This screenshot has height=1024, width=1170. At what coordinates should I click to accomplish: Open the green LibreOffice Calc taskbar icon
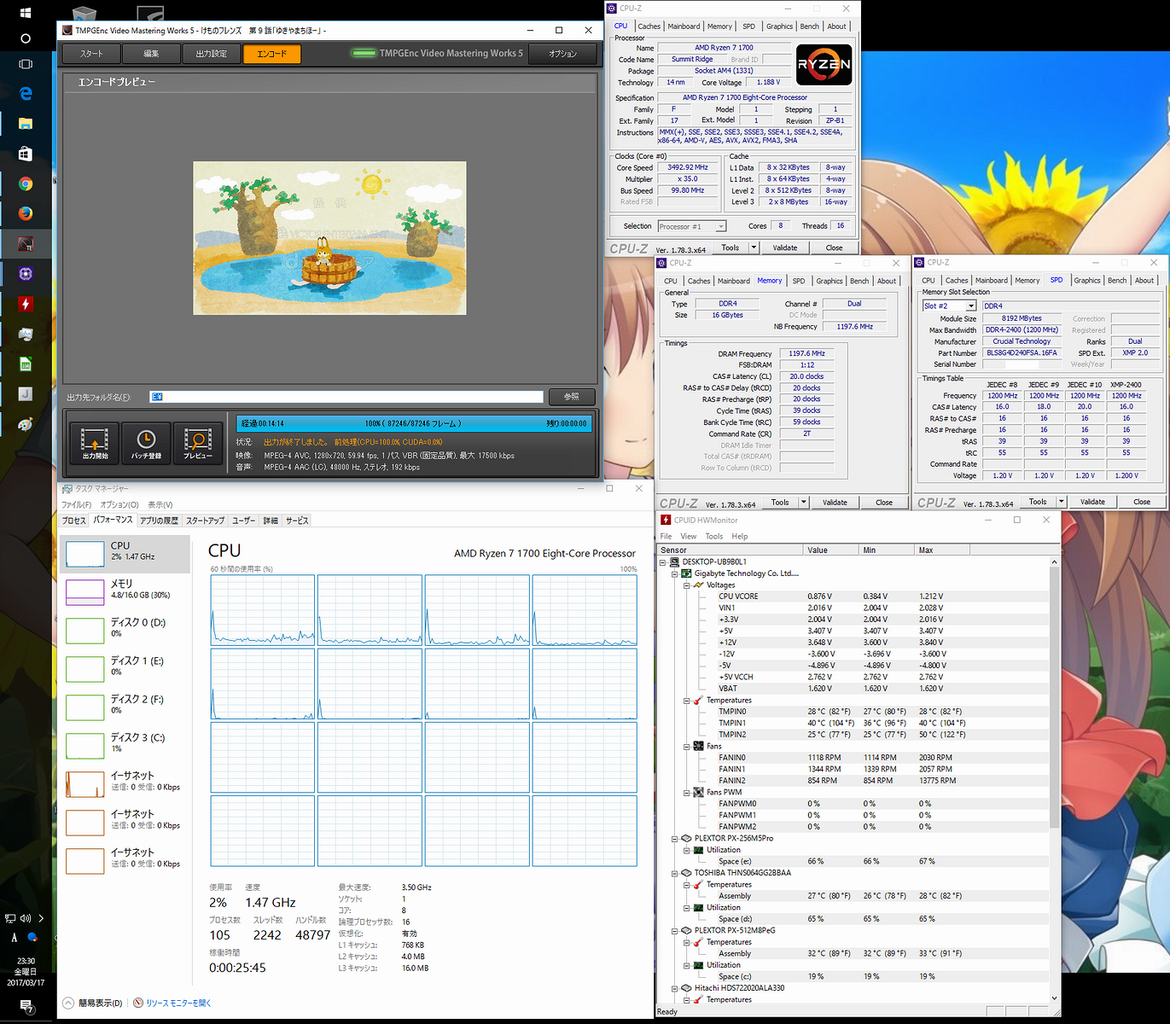(x=25, y=363)
